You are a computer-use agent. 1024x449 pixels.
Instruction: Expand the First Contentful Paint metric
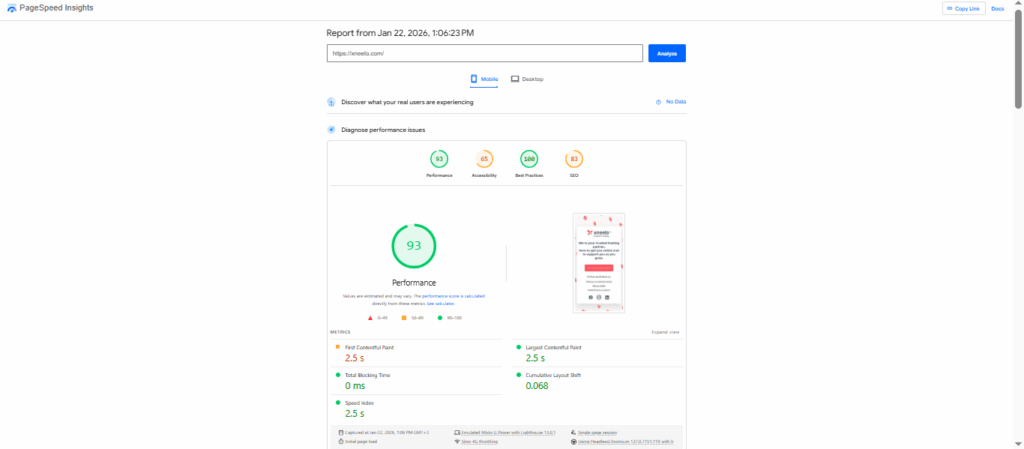click(x=369, y=347)
